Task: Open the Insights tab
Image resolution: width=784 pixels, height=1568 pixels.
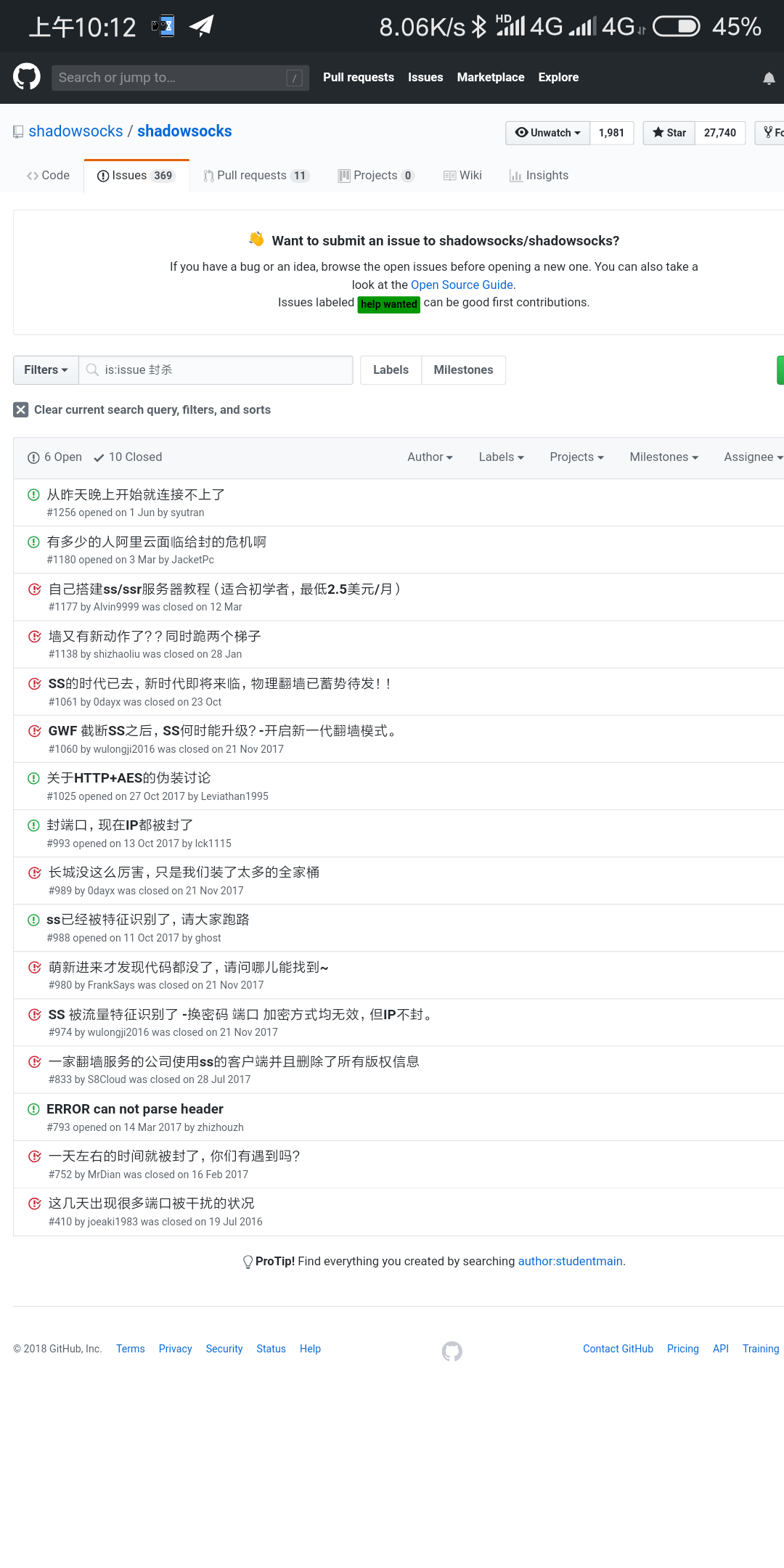Action: click(539, 176)
